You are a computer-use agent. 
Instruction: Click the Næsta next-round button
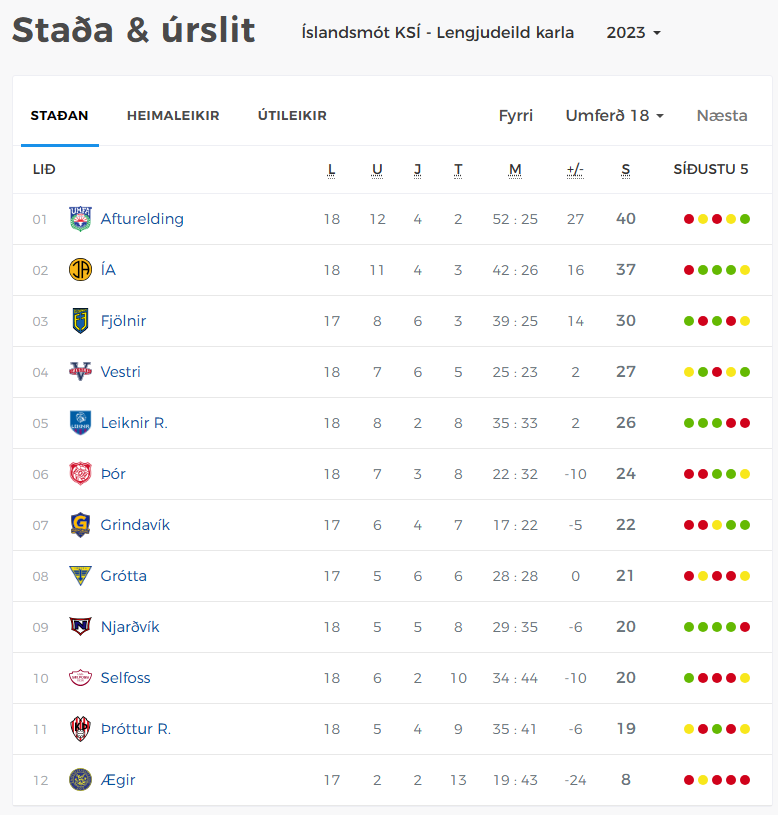click(x=722, y=115)
